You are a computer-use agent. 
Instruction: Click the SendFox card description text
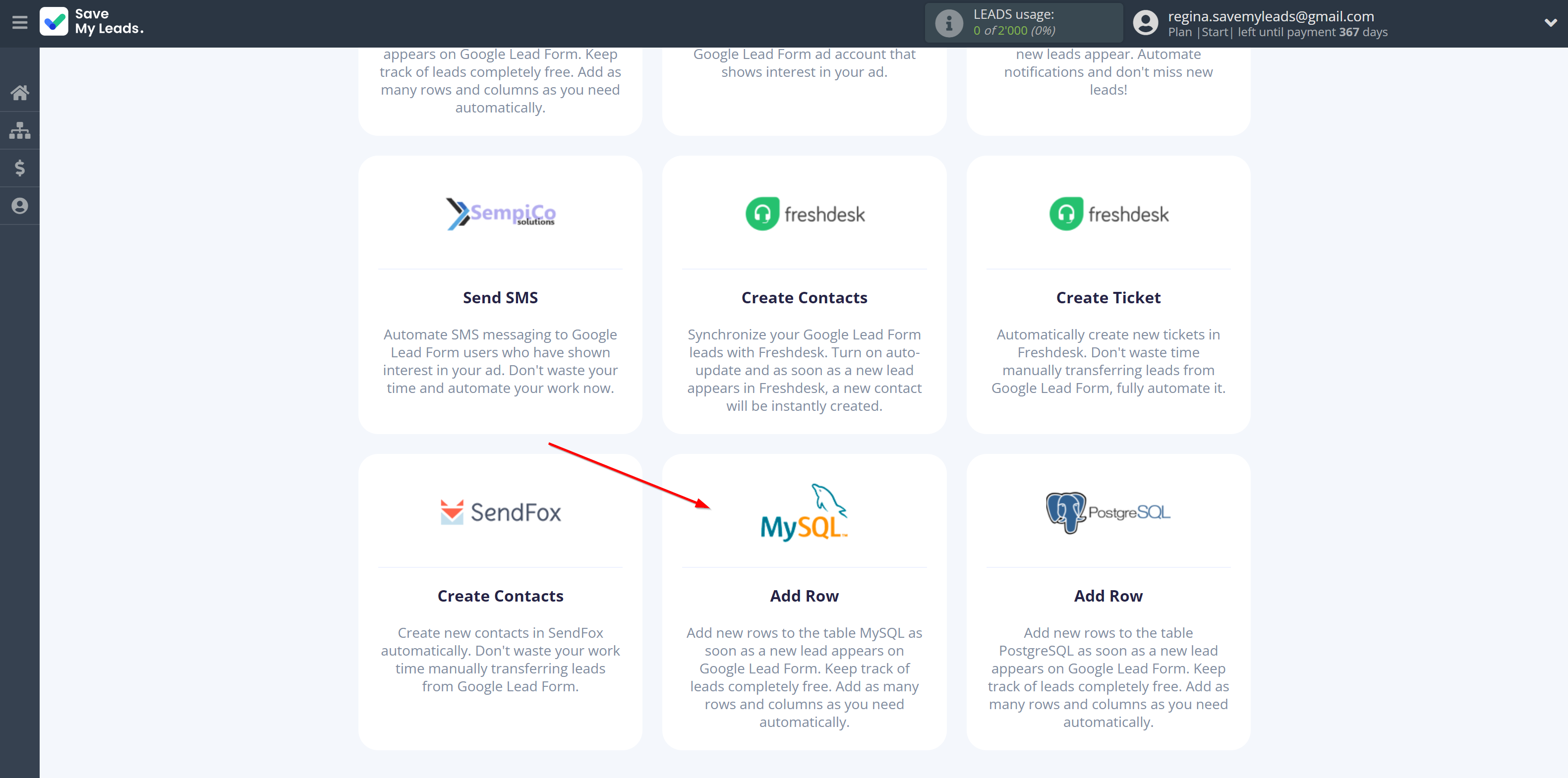pyautogui.click(x=500, y=660)
